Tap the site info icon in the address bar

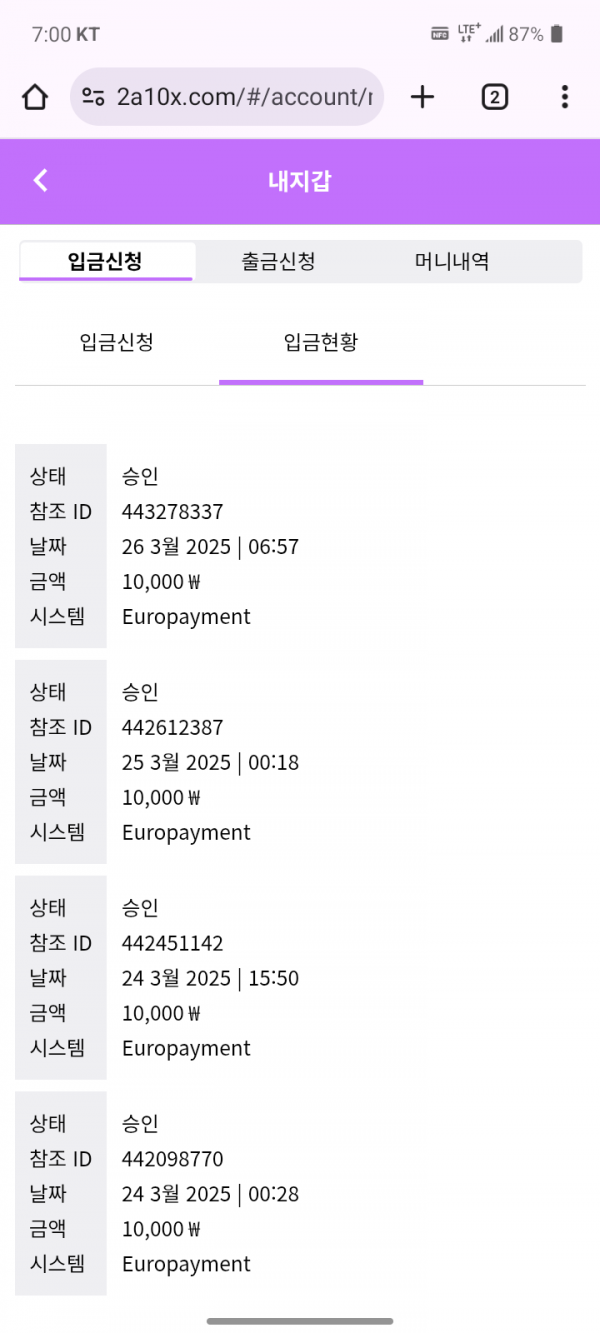coord(94,97)
